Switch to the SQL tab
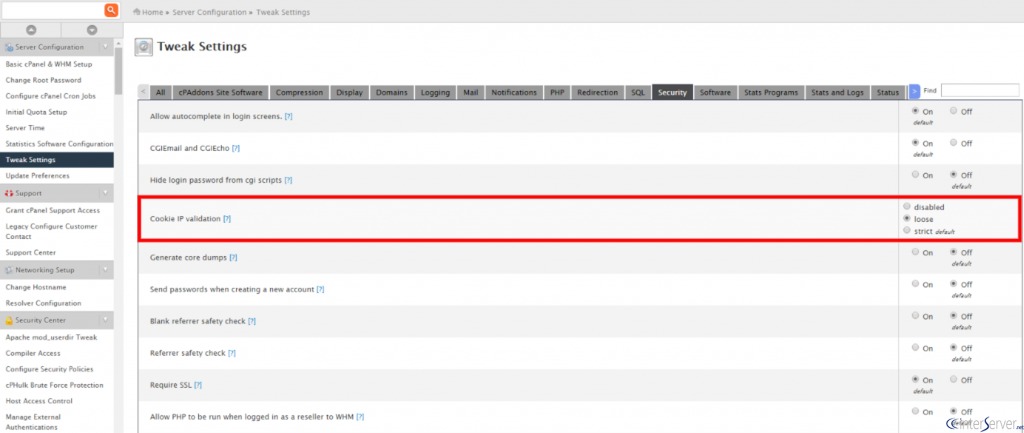Image resolution: width=1024 pixels, height=433 pixels. pos(638,93)
